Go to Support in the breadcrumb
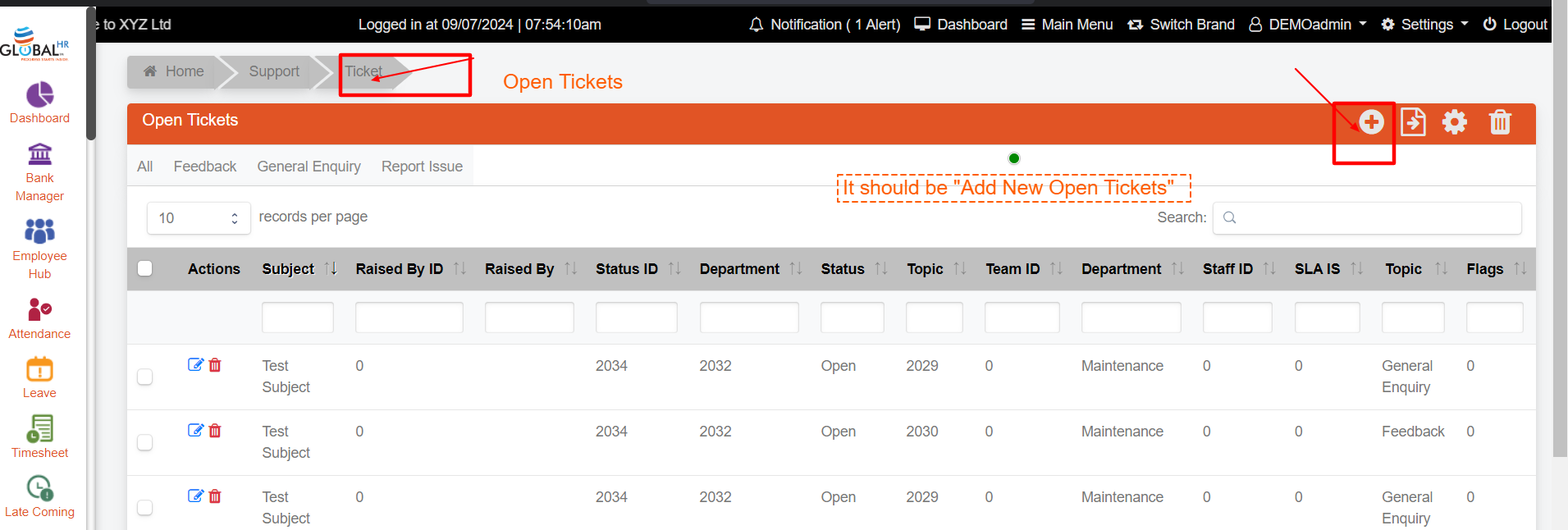This screenshot has height=530, width=1568. pos(274,71)
